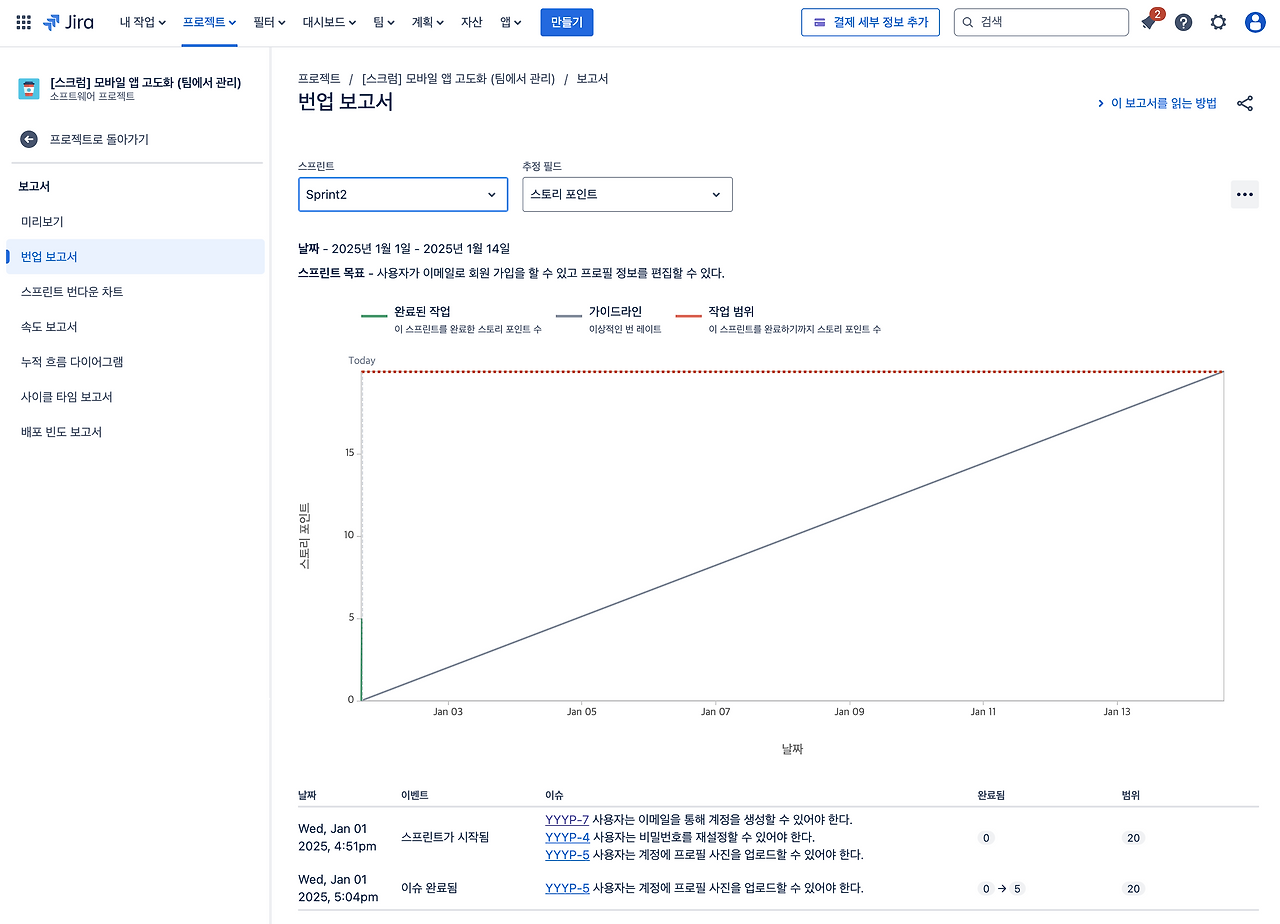Click the 결제 세부 정보 추가 button
Viewport: 1280px width, 924px height.
click(x=870, y=22)
